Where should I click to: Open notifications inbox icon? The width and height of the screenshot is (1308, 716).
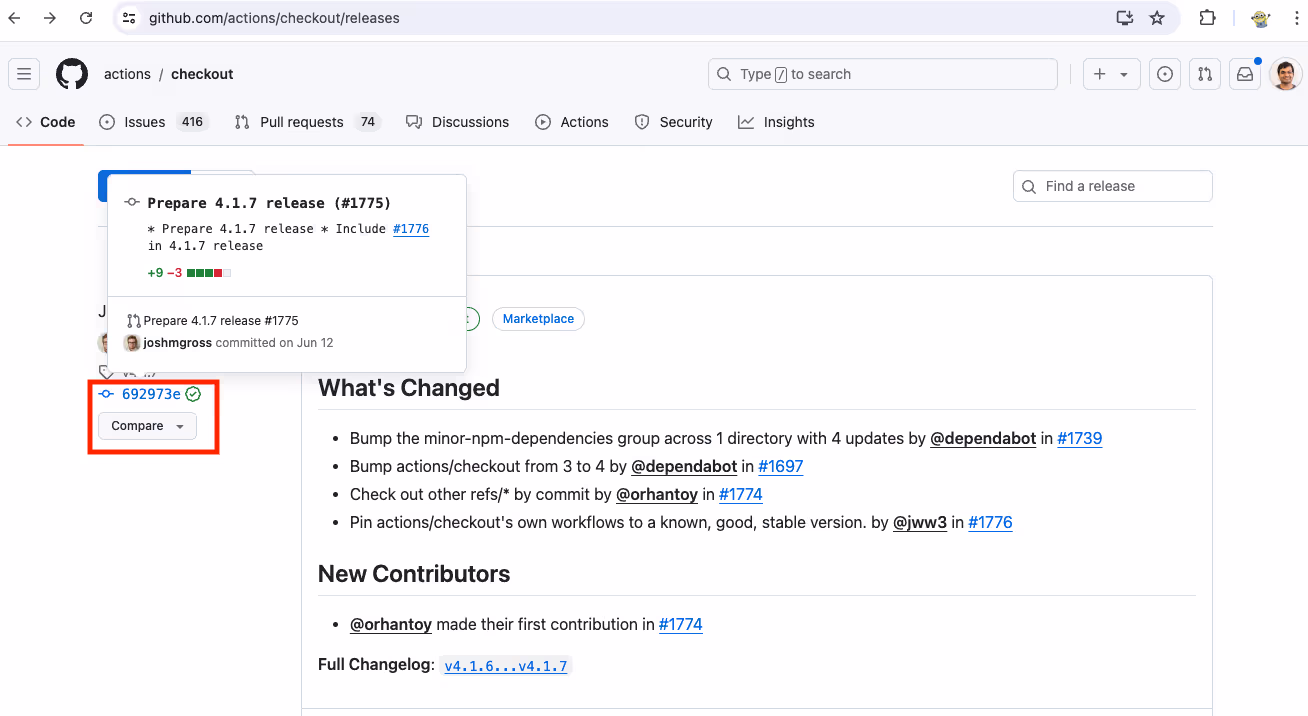point(1245,74)
